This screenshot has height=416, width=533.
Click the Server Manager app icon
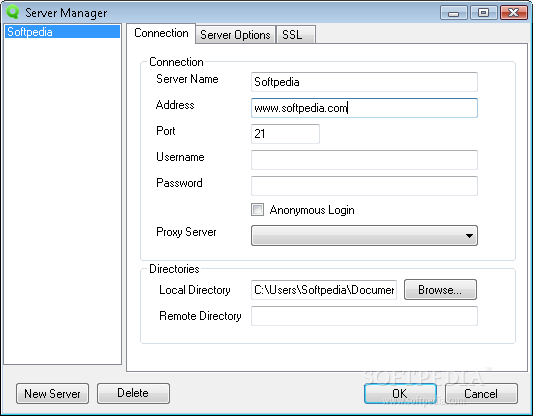pos(13,12)
